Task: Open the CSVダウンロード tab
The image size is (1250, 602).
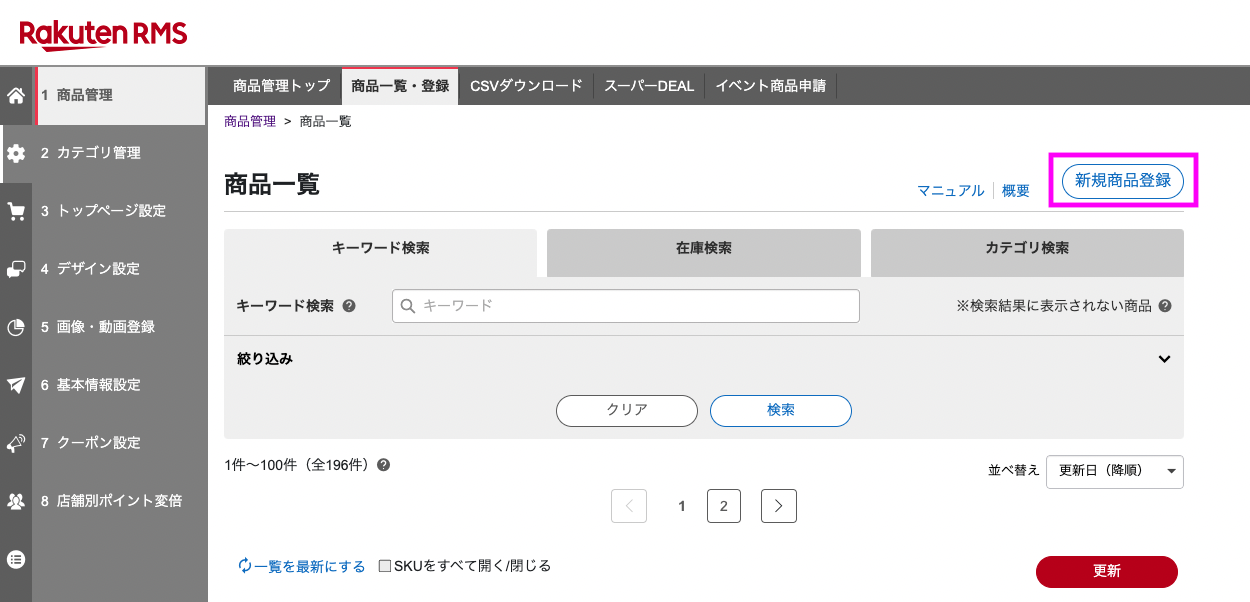Action: point(526,86)
